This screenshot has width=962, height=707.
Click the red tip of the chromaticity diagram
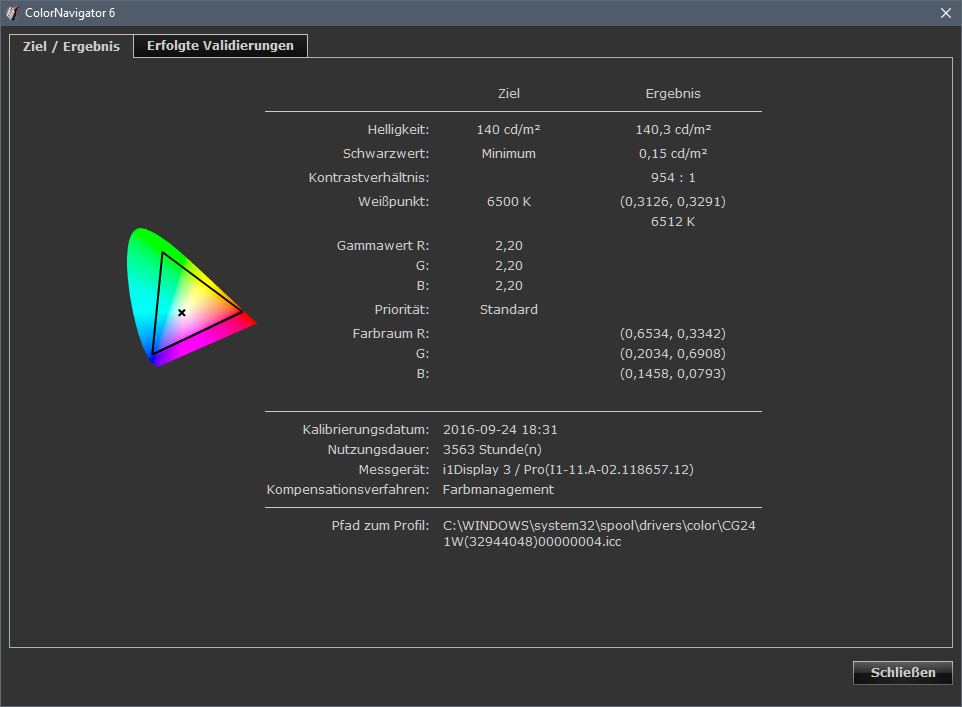point(251,321)
